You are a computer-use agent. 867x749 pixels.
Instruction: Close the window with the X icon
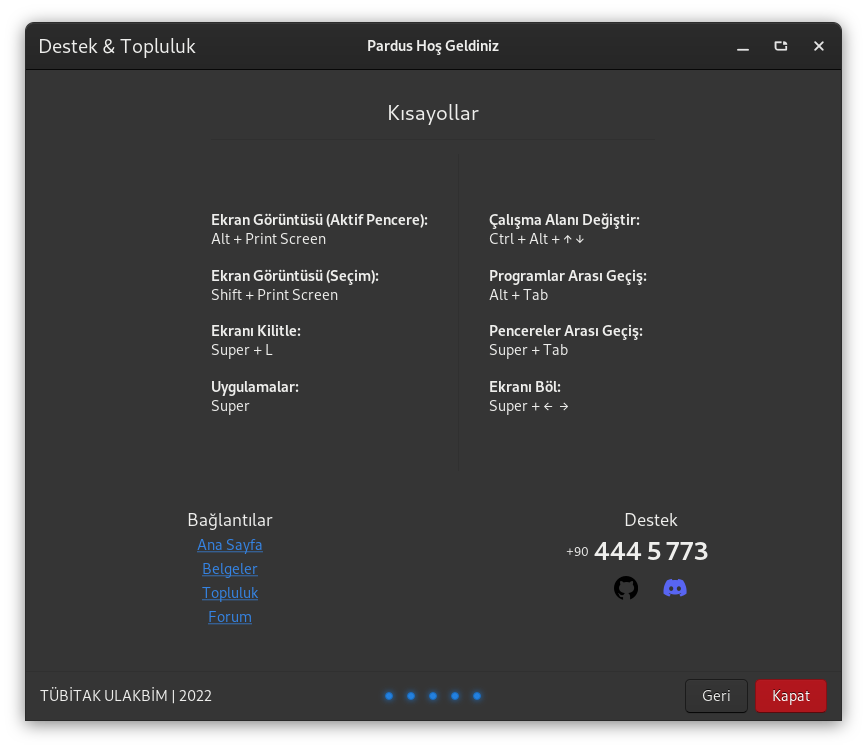819,46
